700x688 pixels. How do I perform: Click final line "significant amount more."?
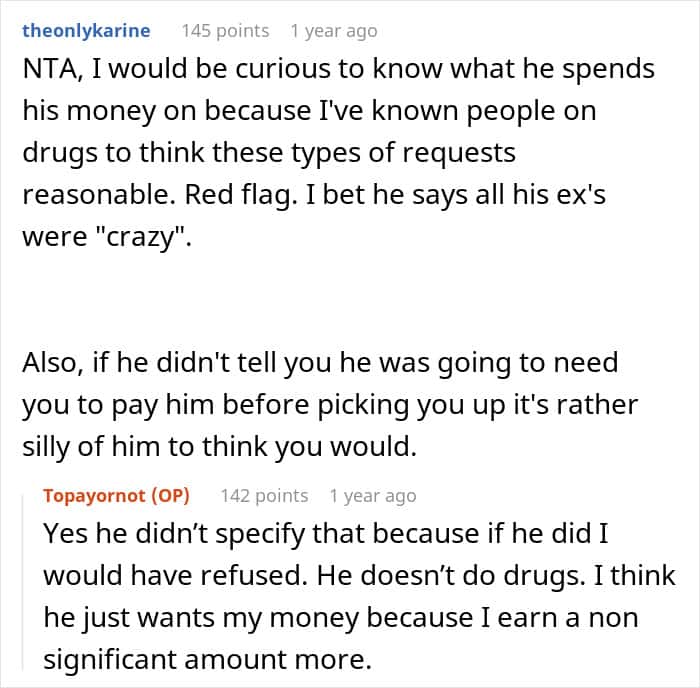208,659
